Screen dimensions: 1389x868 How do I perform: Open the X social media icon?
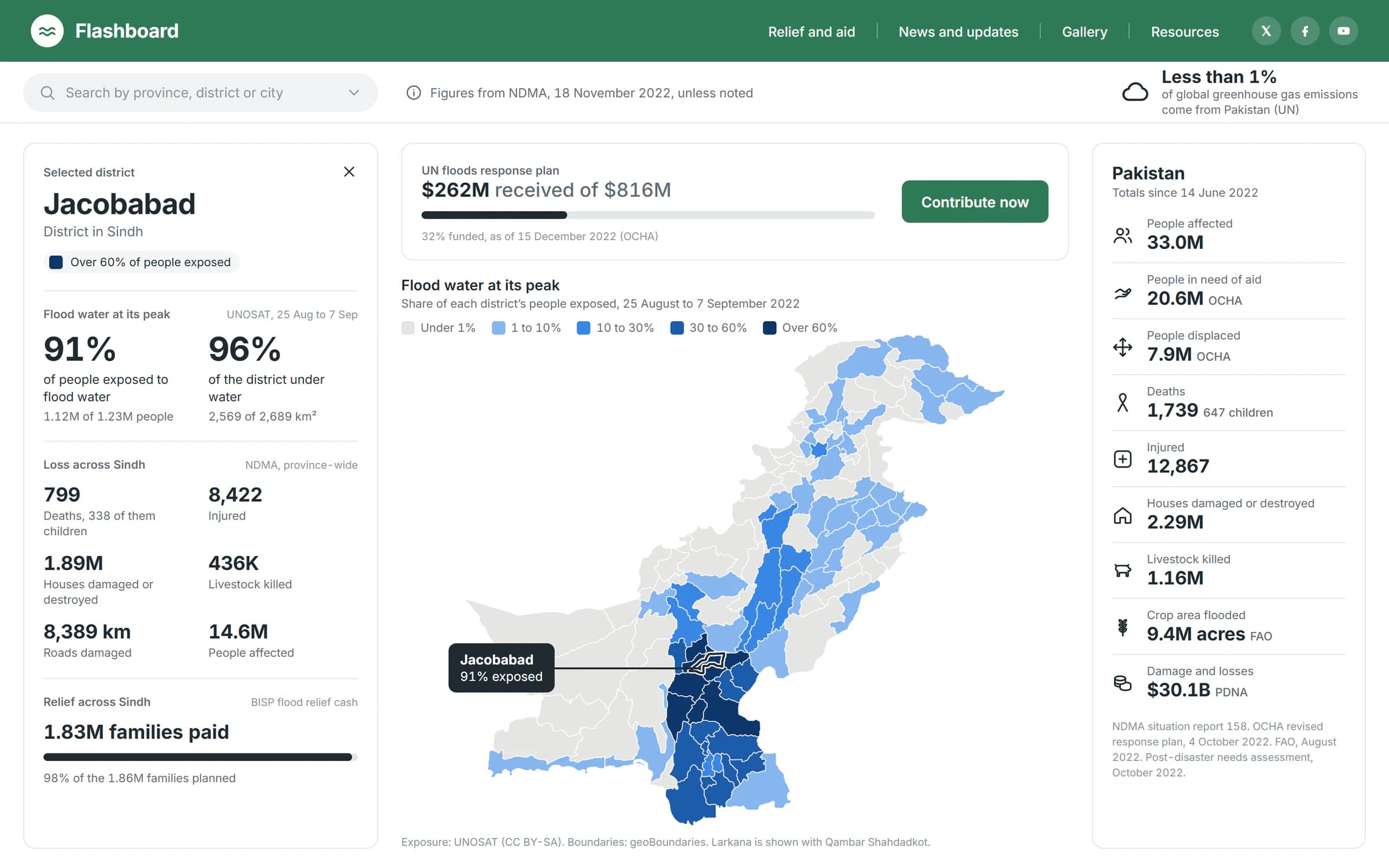click(x=1266, y=31)
